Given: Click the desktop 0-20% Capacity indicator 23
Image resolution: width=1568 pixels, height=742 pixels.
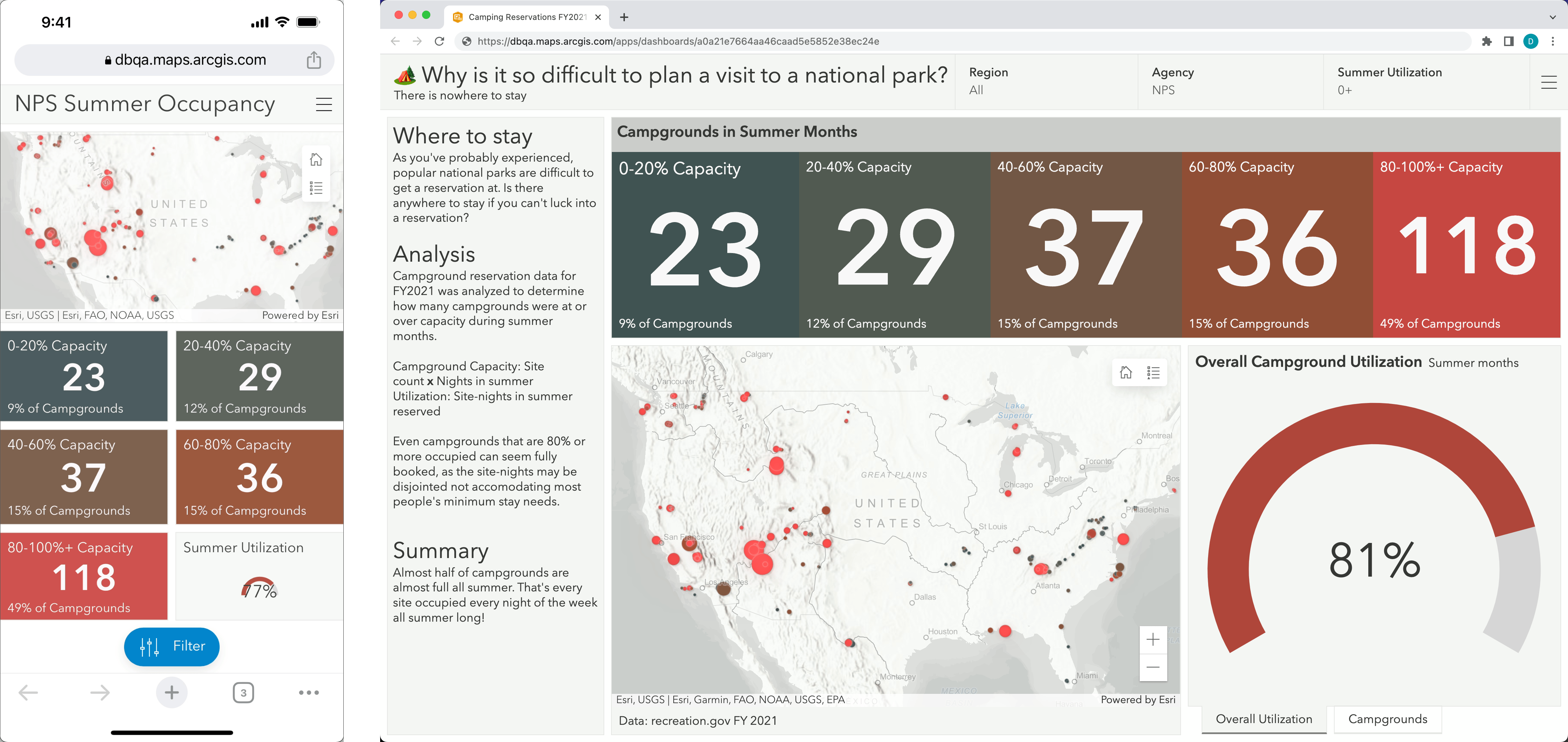Looking at the screenshot, I should (x=705, y=245).
